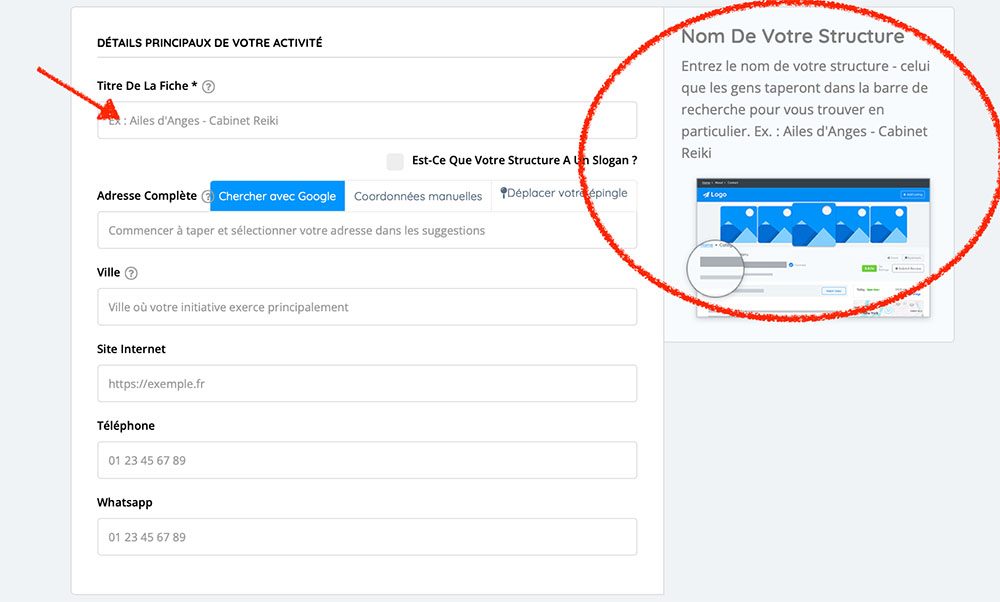This screenshot has height=602, width=1000.
Task: Click the map pin icon in address tabs
Action: click(504, 192)
